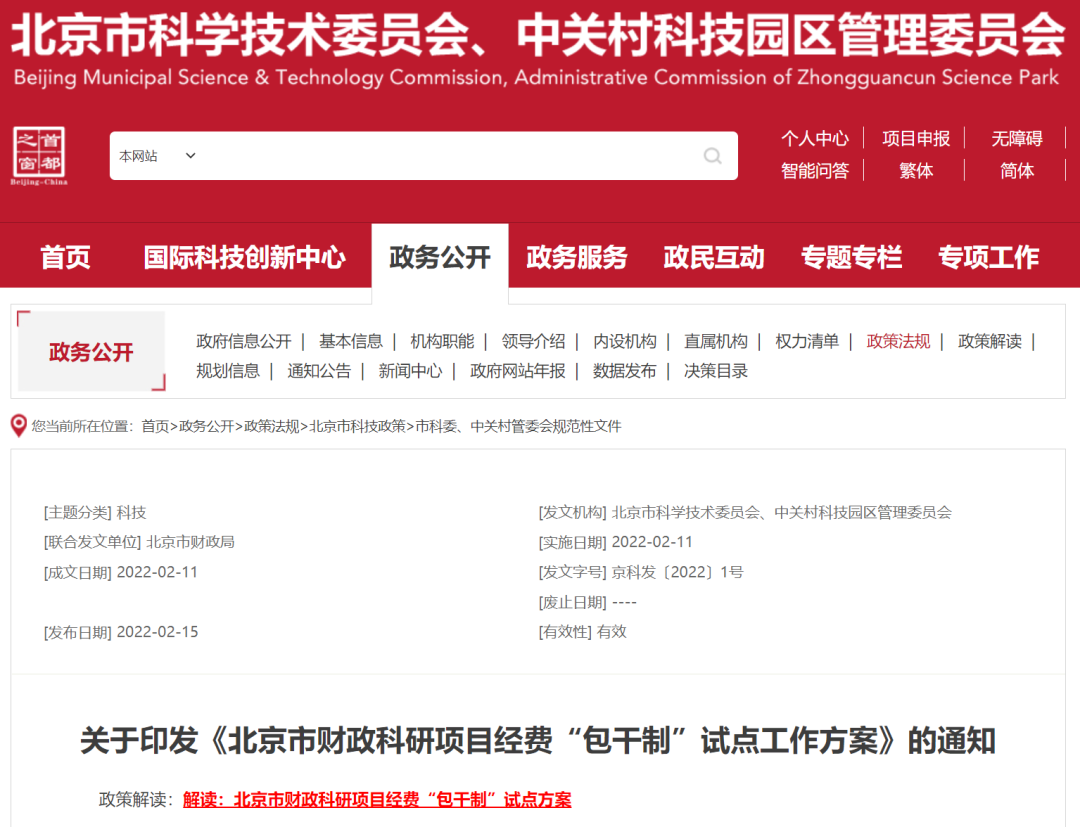Click the search magnifier icon
Viewport: 1080px width, 827px height.
pos(712,156)
